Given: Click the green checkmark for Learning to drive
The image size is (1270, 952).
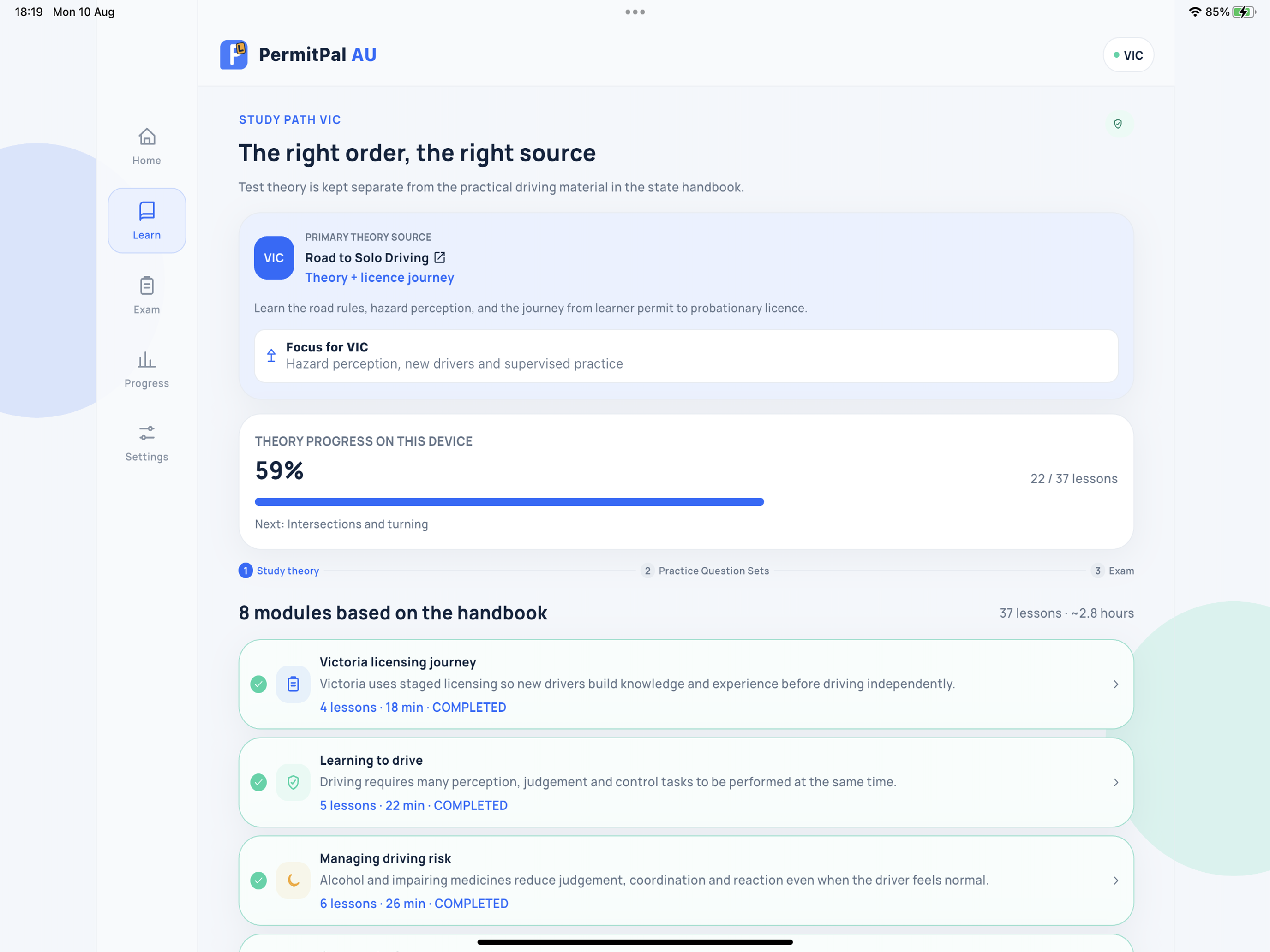Looking at the screenshot, I should tap(258, 782).
